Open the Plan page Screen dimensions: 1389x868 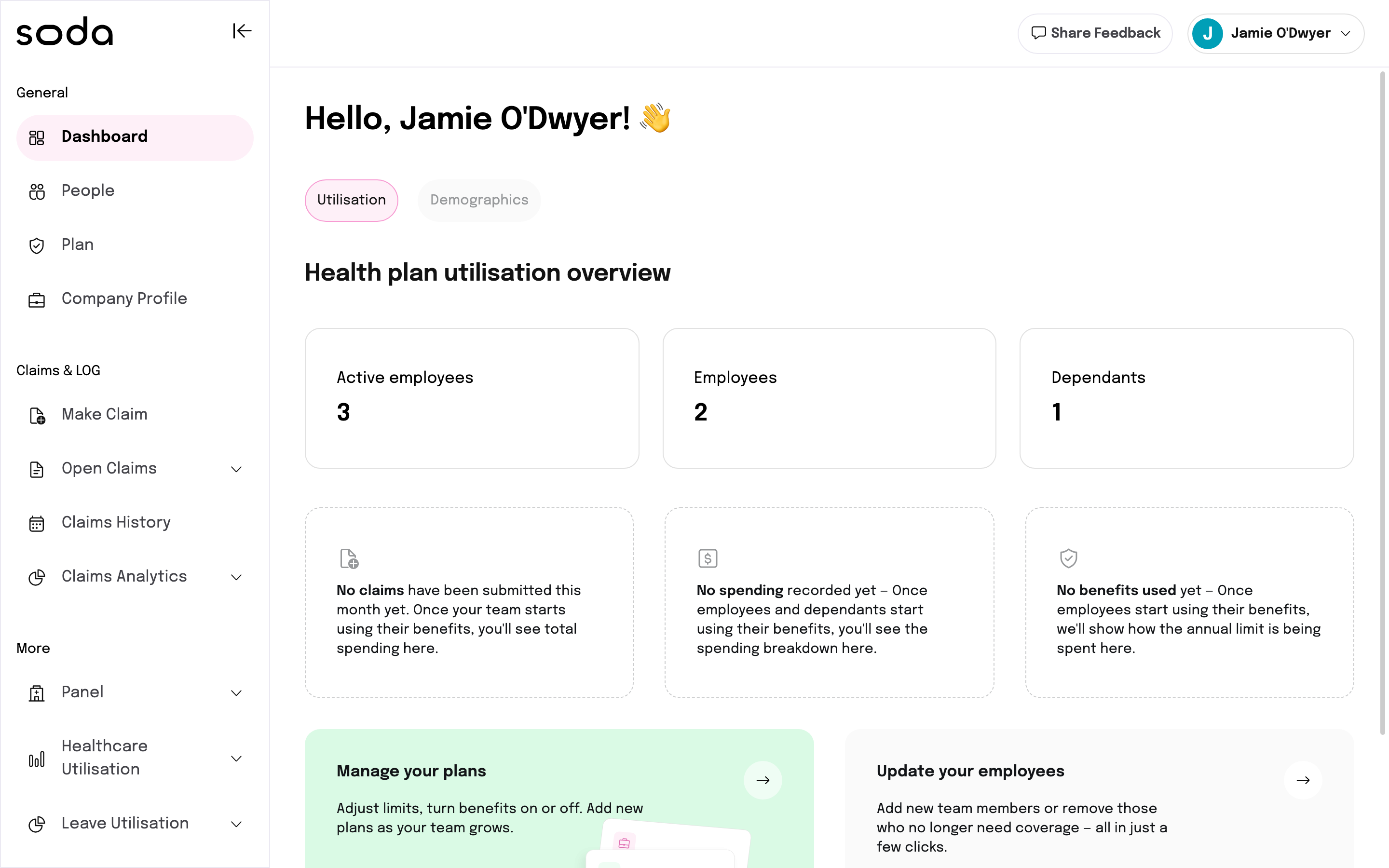tap(135, 245)
